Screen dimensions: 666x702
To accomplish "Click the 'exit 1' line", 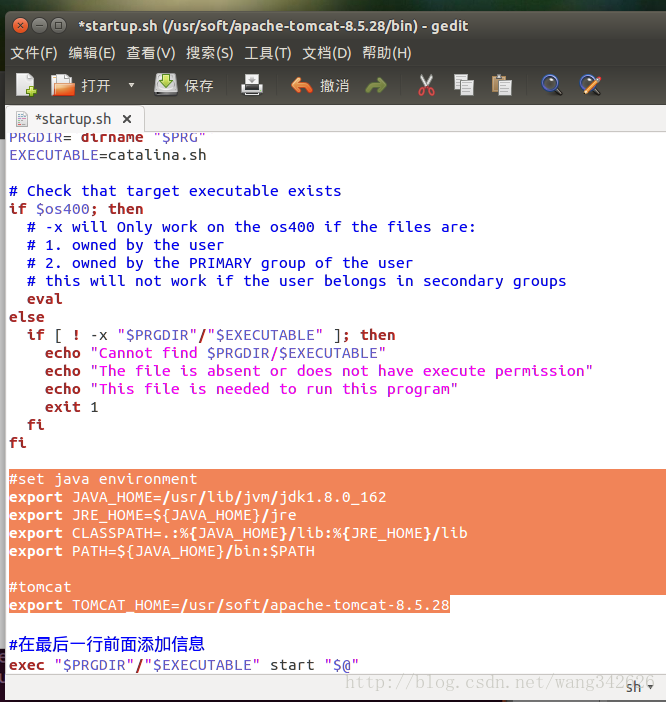I will (71, 407).
